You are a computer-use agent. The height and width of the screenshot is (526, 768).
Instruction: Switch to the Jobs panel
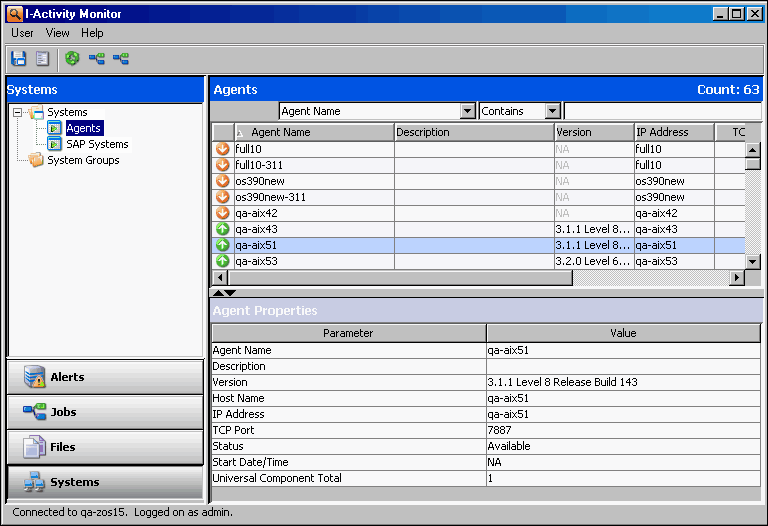click(x=105, y=412)
